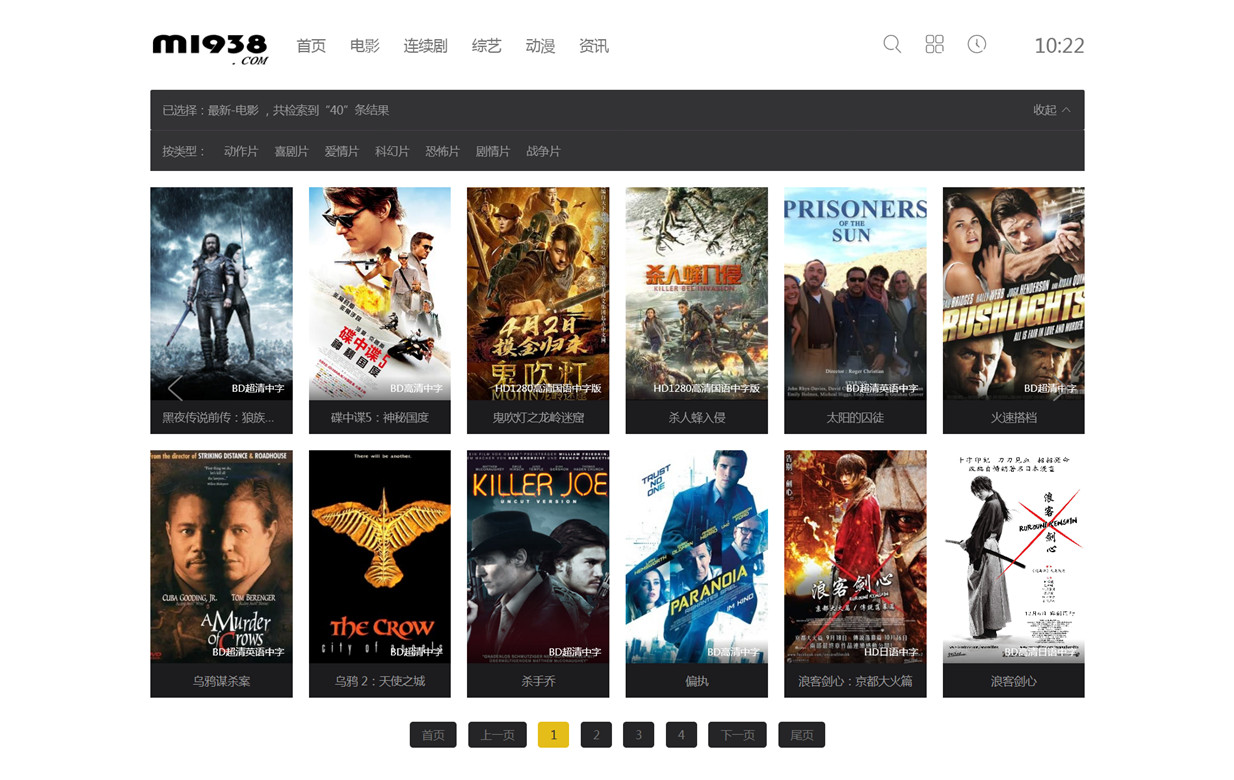This screenshot has height=780, width=1234.
Task: Open the 黑夜传说前传 movie poster
Action: click(221, 294)
